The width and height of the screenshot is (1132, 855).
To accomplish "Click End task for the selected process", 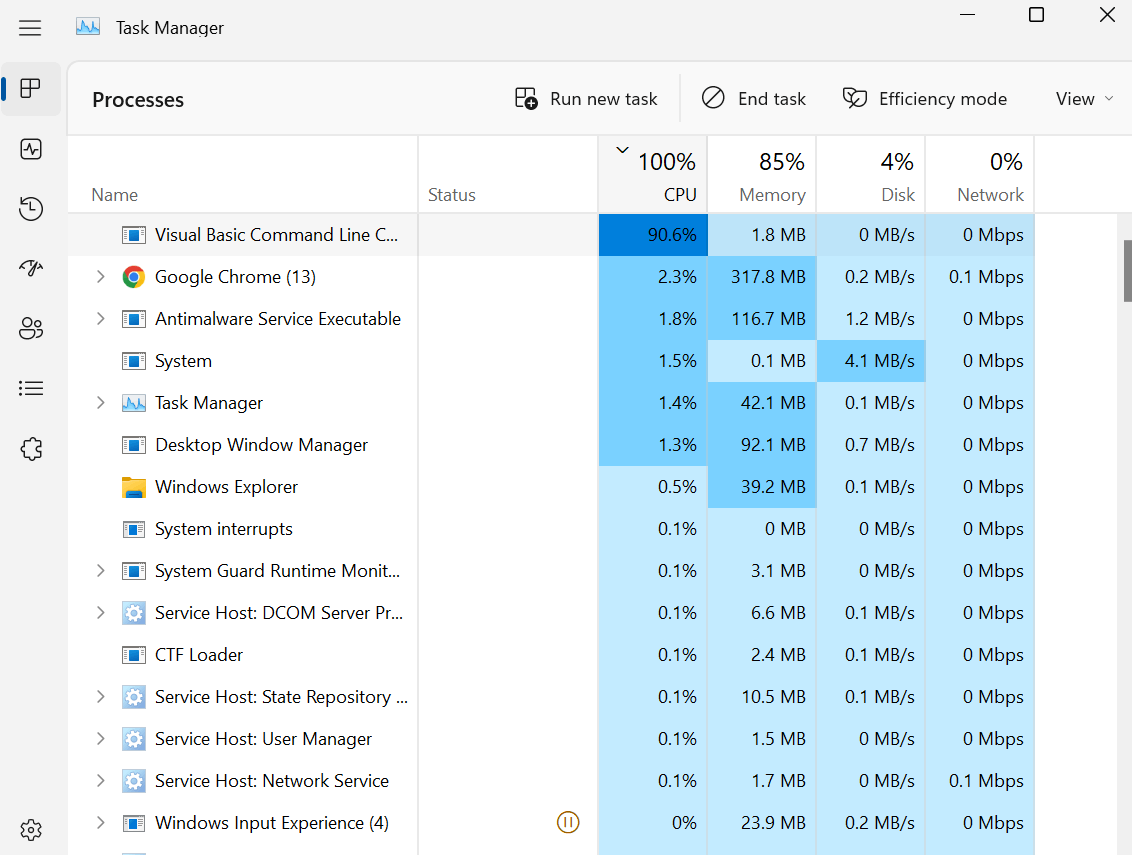I will [x=753, y=98].
